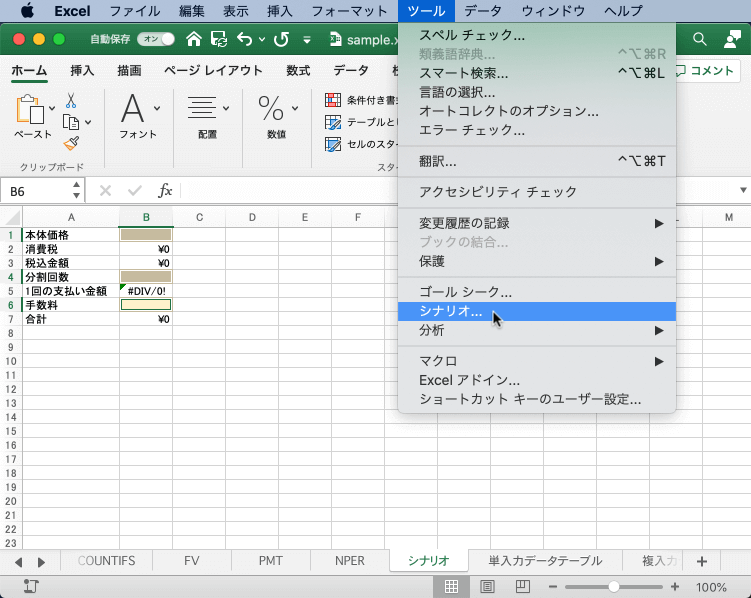Open the Apple menu
The height and width of the screenshot is (598, 751).
pos(27,11)
